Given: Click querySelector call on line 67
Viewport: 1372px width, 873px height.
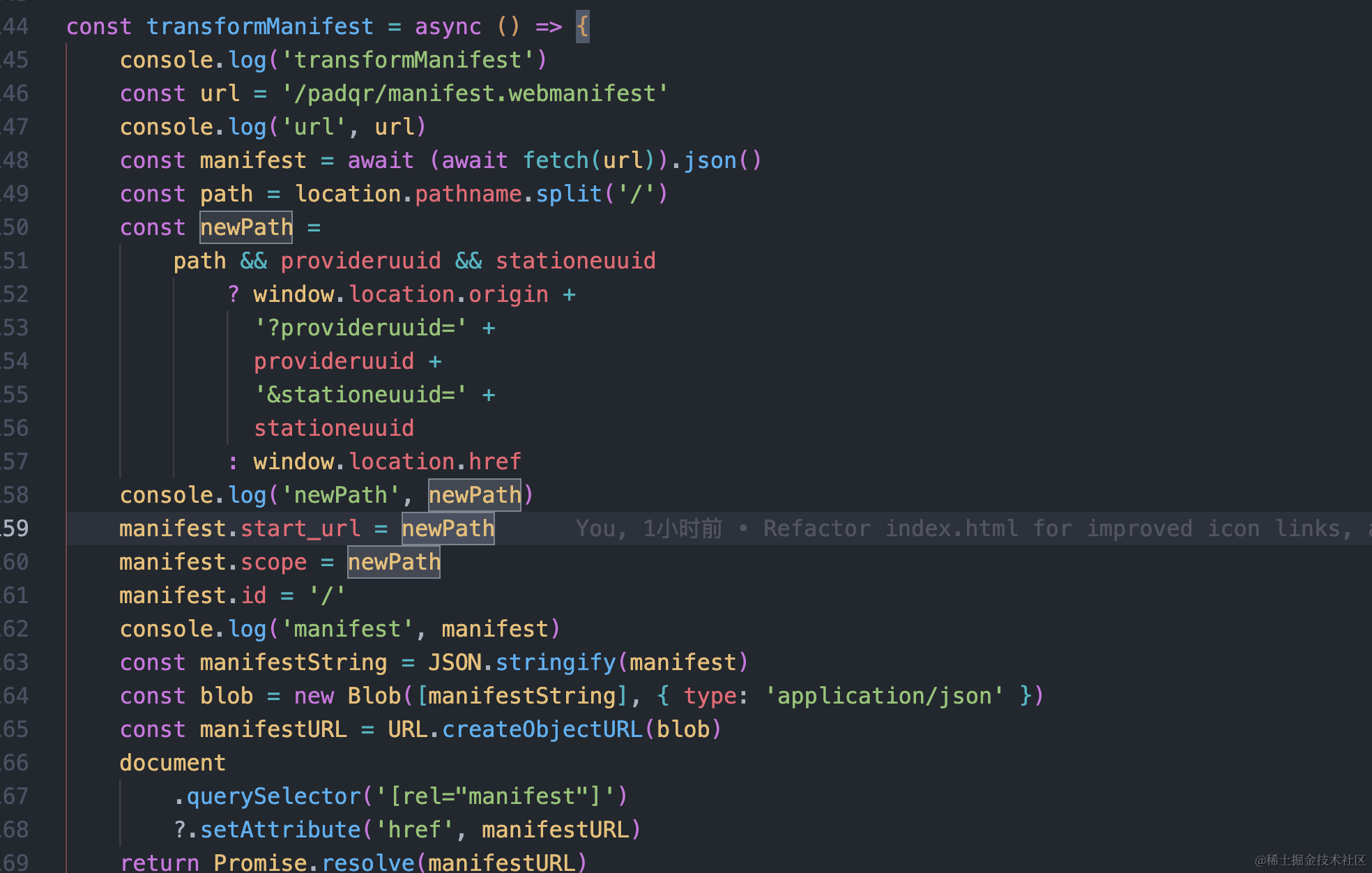Looking at the screenshot, I should pyautogui.click(x=273, y=796).
